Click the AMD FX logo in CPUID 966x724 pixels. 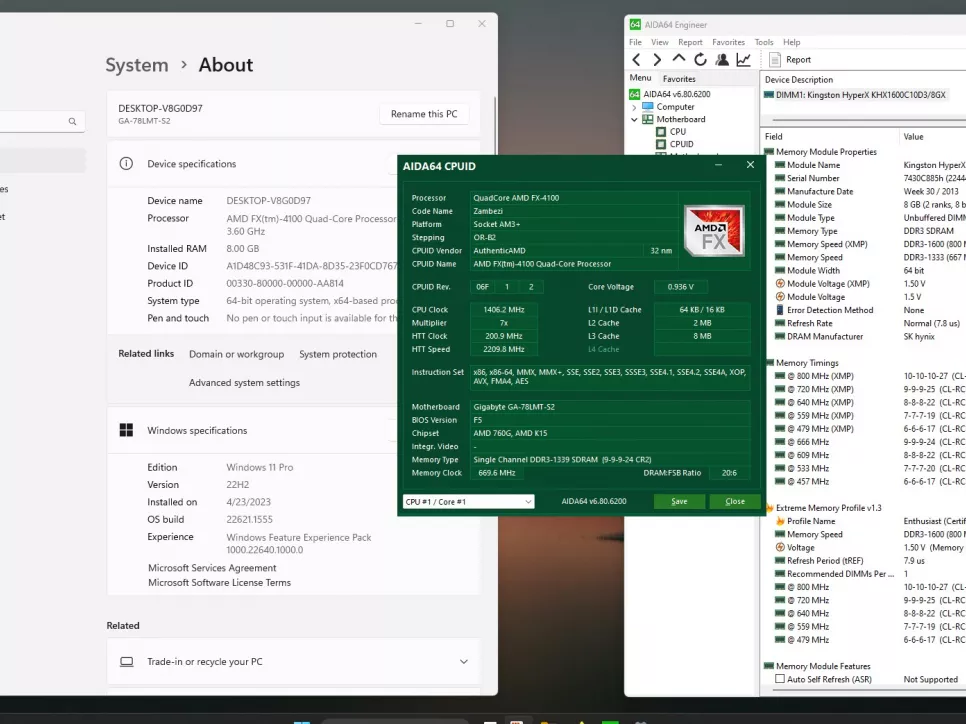point(714,232)
